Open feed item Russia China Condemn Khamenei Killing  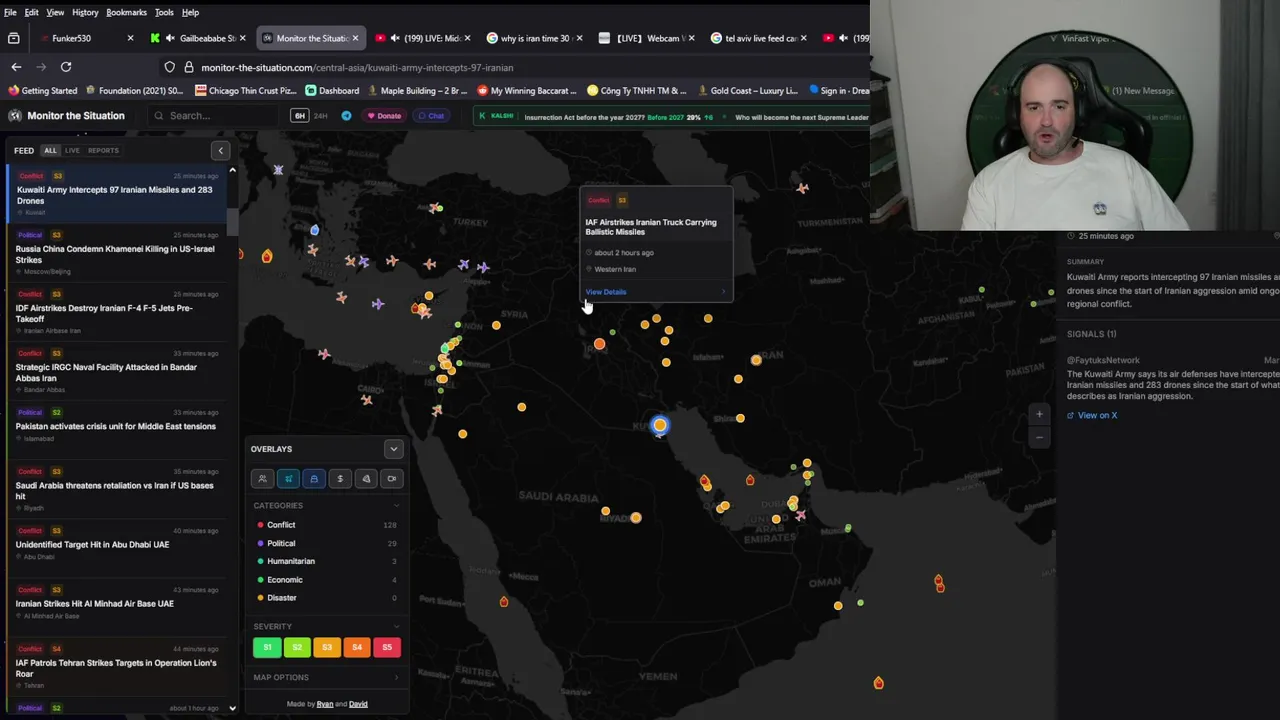pos(116,254)
